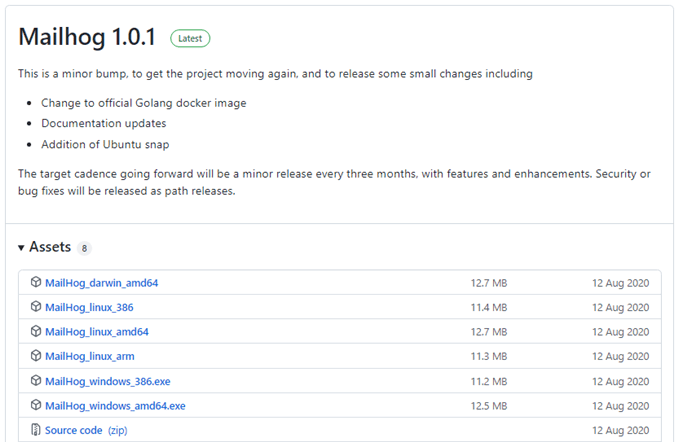Viewport: 700px width, 442px height.
Task: Click the sentence starting 'This is a minor bump'
Action: tap(275, 74)
